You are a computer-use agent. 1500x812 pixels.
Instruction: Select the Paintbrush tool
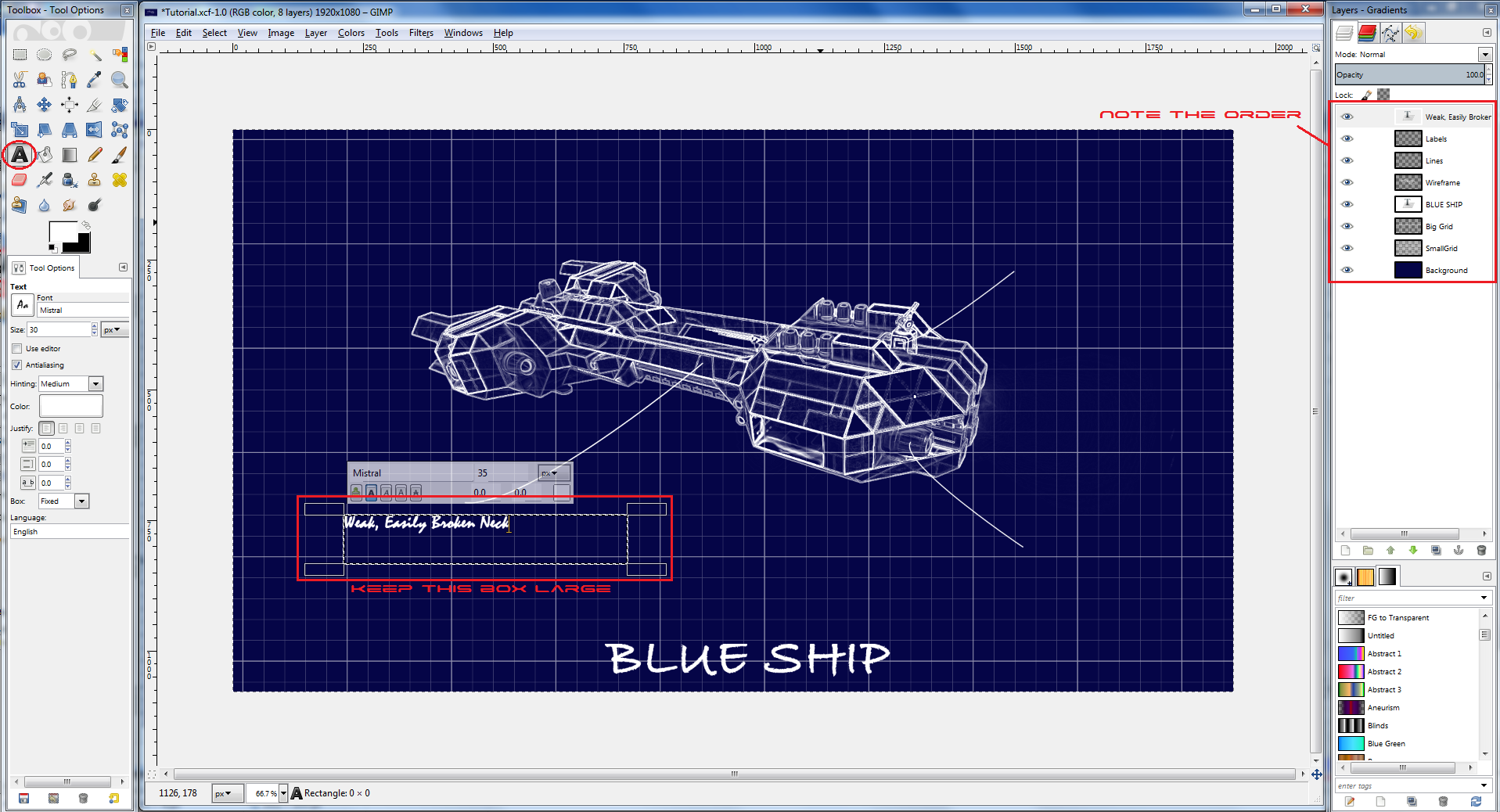[120, 155]
